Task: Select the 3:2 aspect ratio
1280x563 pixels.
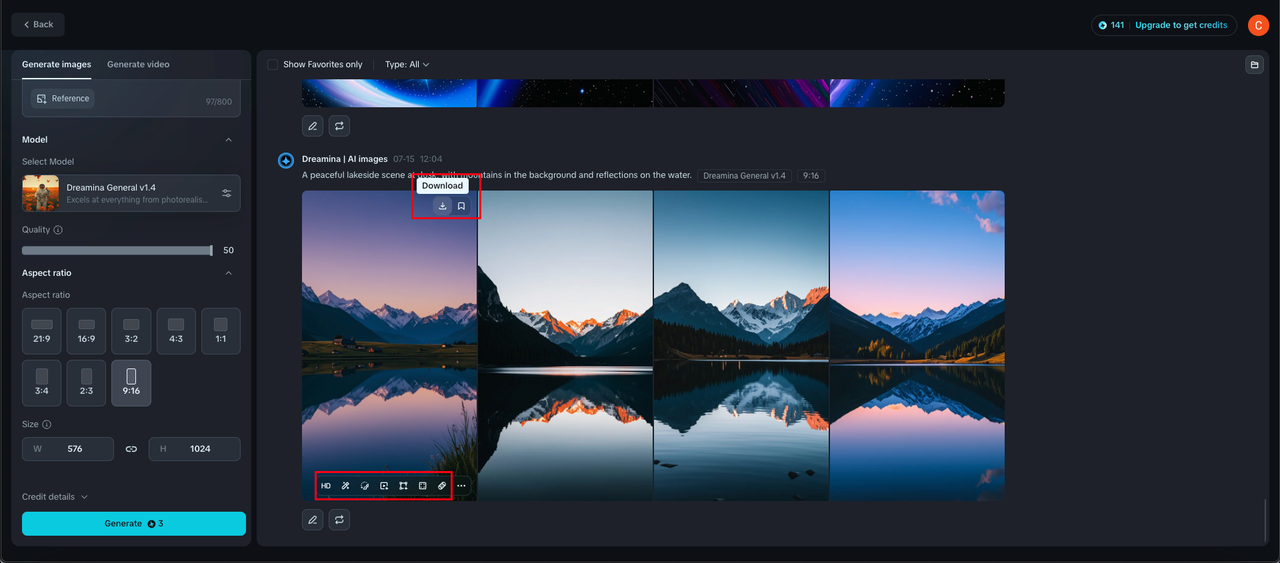Action: point(131,331)
